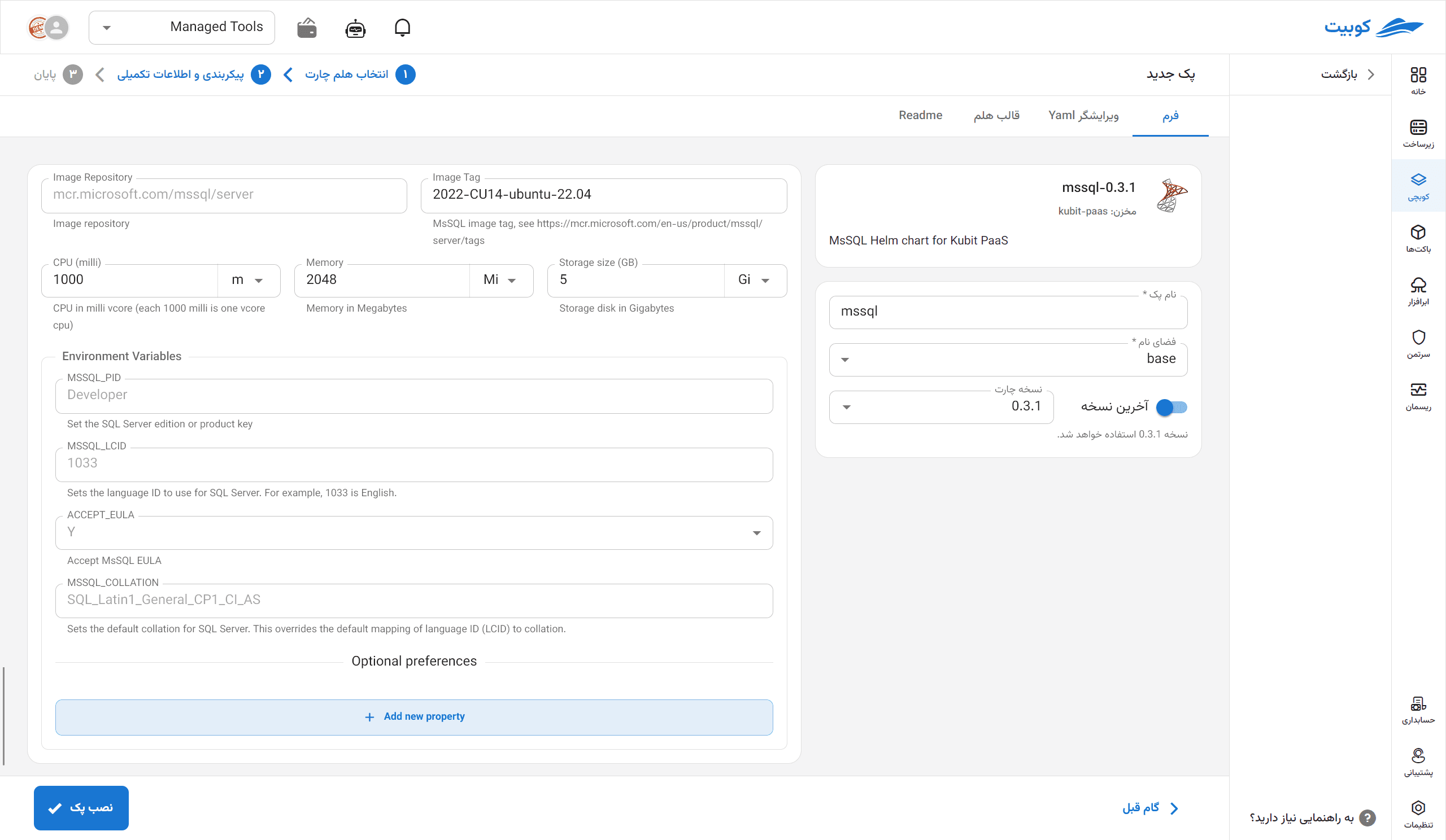Open the حسابداری accounting sidebar icon
Image resolution: width=1446 pixels, height=840 pixels.
(x=1418, y=710)
